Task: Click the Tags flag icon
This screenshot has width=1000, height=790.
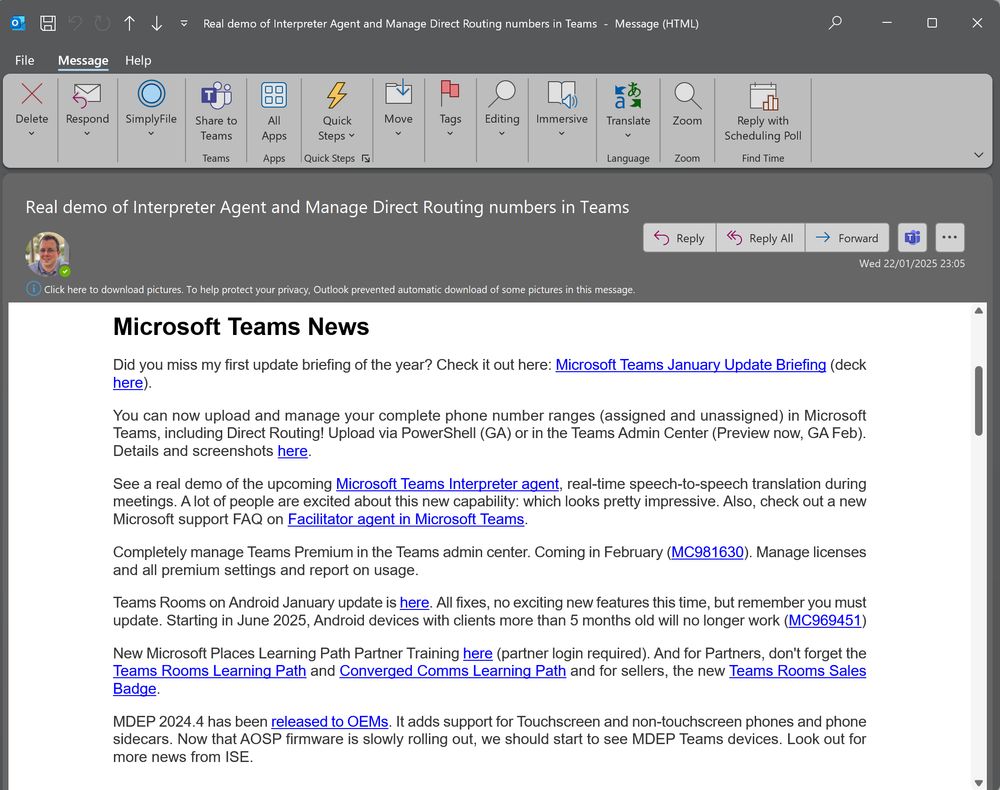Action: click(x=450, y=94)
